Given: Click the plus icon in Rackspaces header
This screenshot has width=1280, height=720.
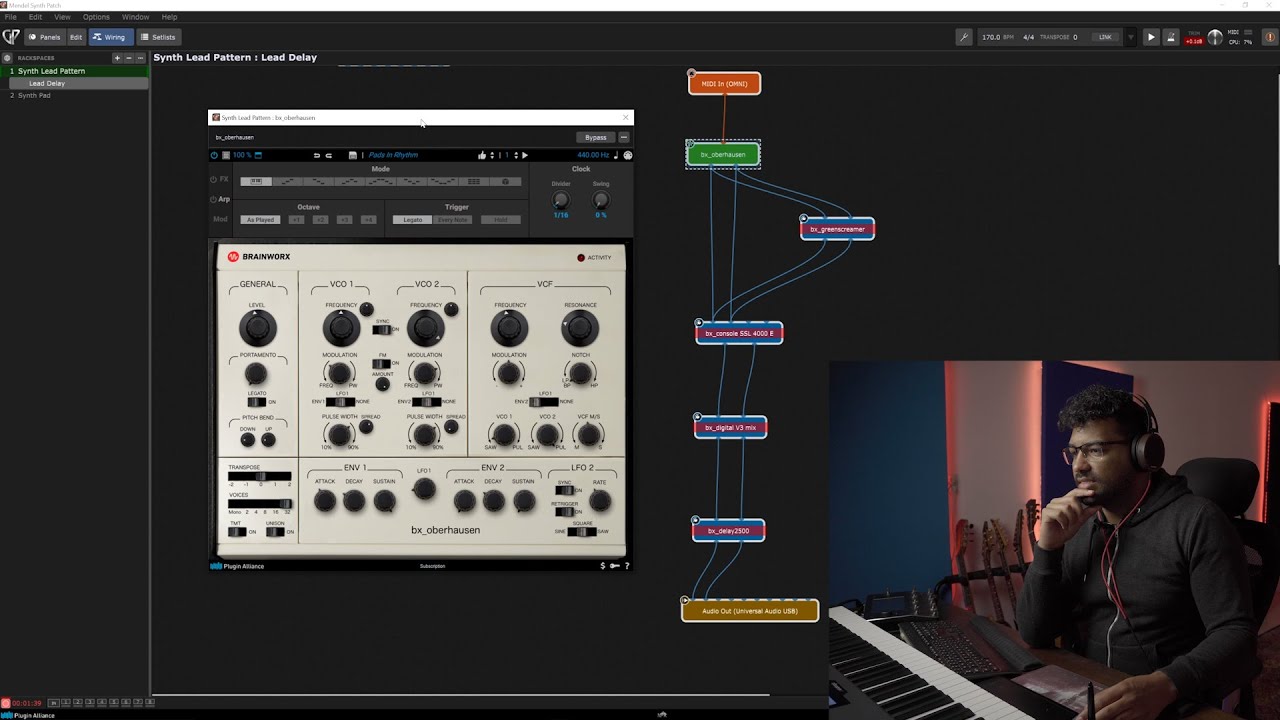Looking at the screenshot, I should [x=117, y=58].
